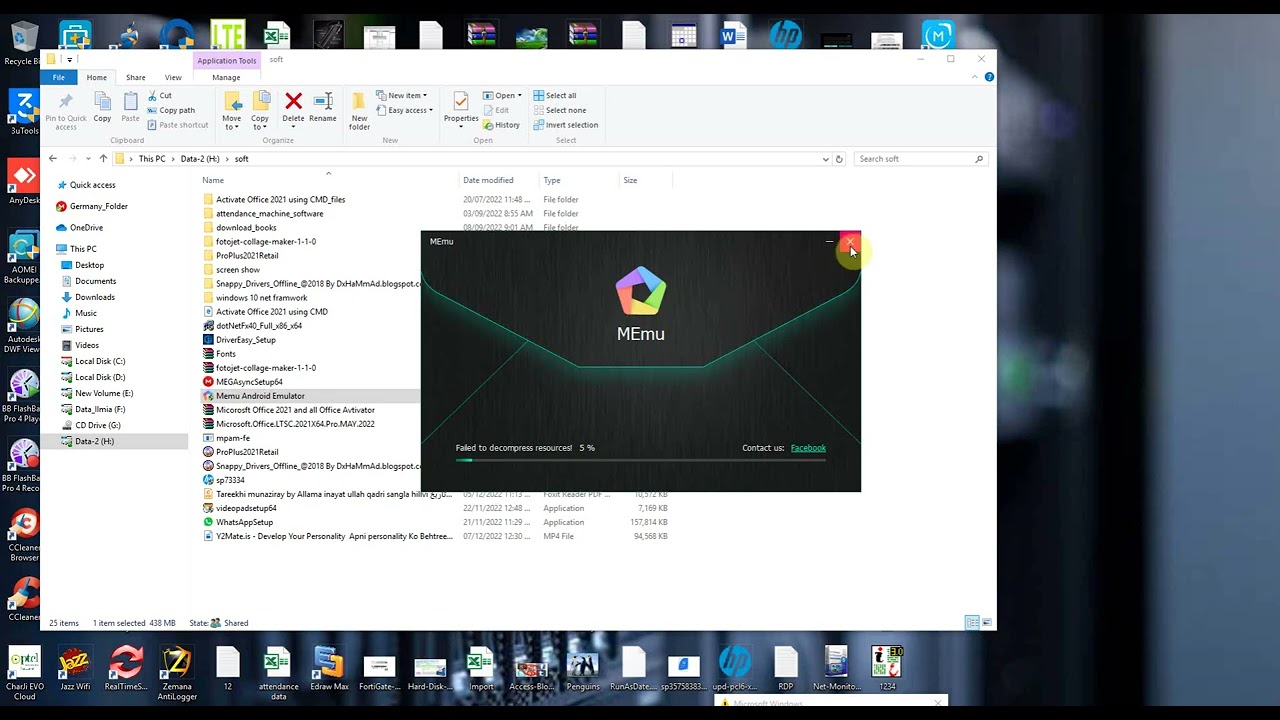Select Quick access in navigation pane

[92, 185]
